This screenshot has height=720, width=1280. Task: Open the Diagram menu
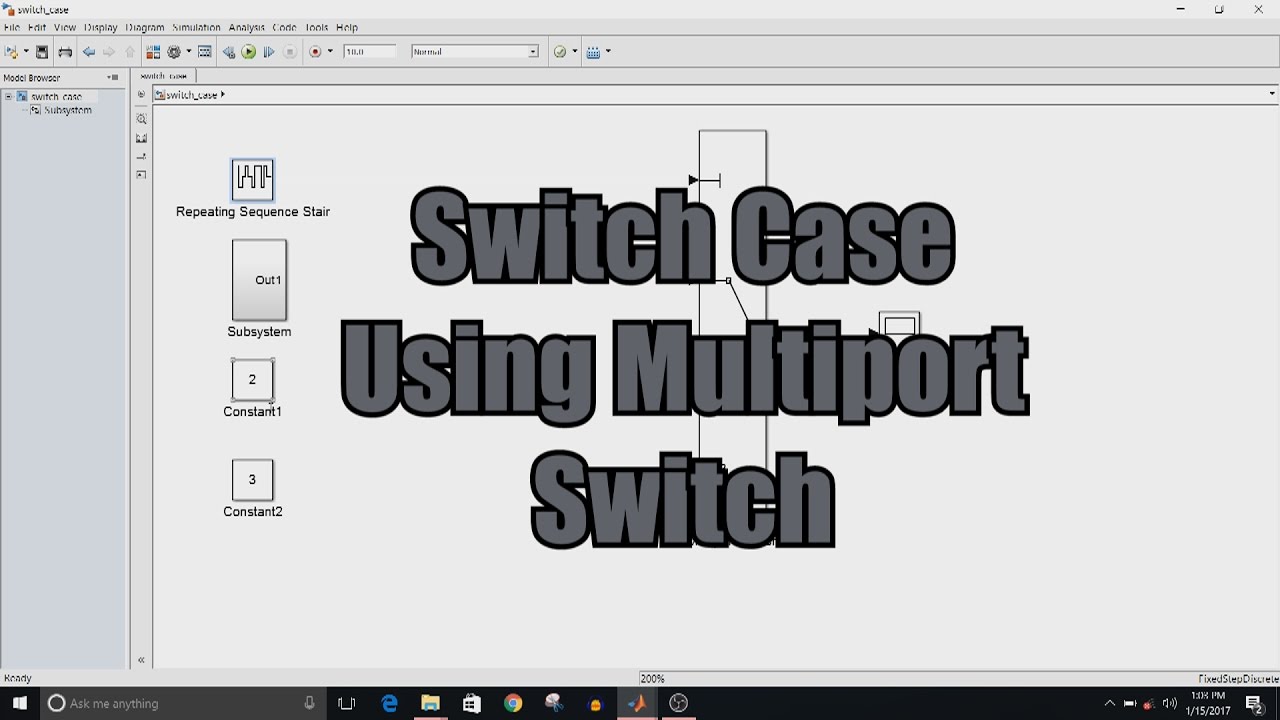[x=145, y=27]
